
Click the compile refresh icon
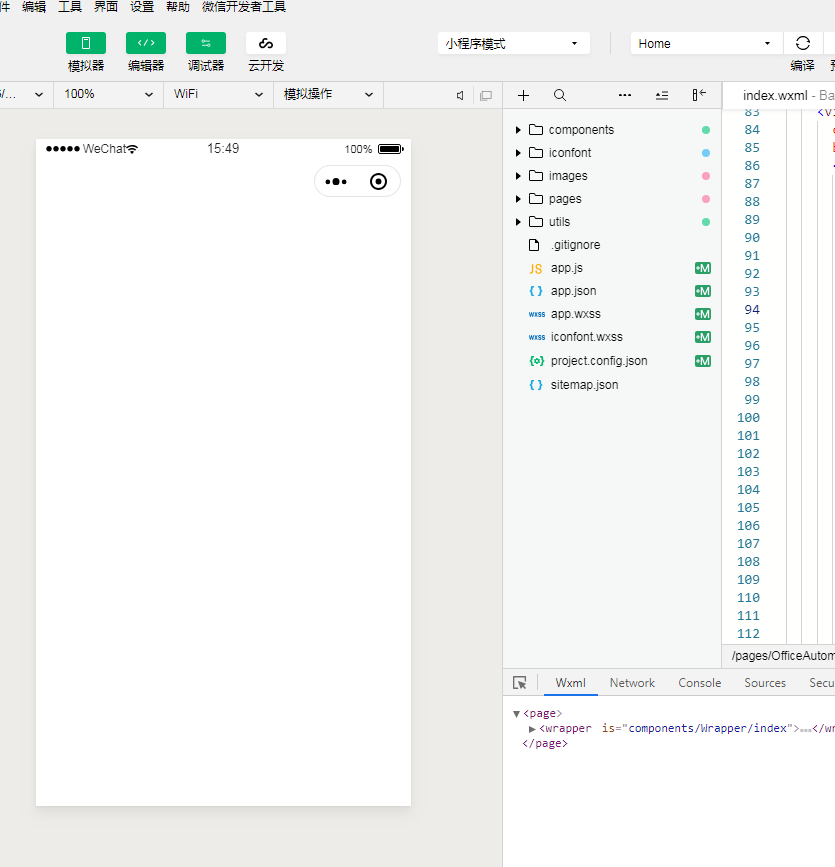pyautogui.click(x=802, y=43)
